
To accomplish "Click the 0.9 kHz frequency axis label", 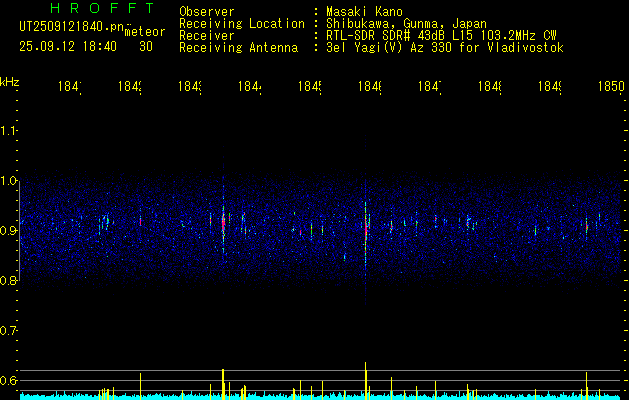I will (x=8, y=231).
